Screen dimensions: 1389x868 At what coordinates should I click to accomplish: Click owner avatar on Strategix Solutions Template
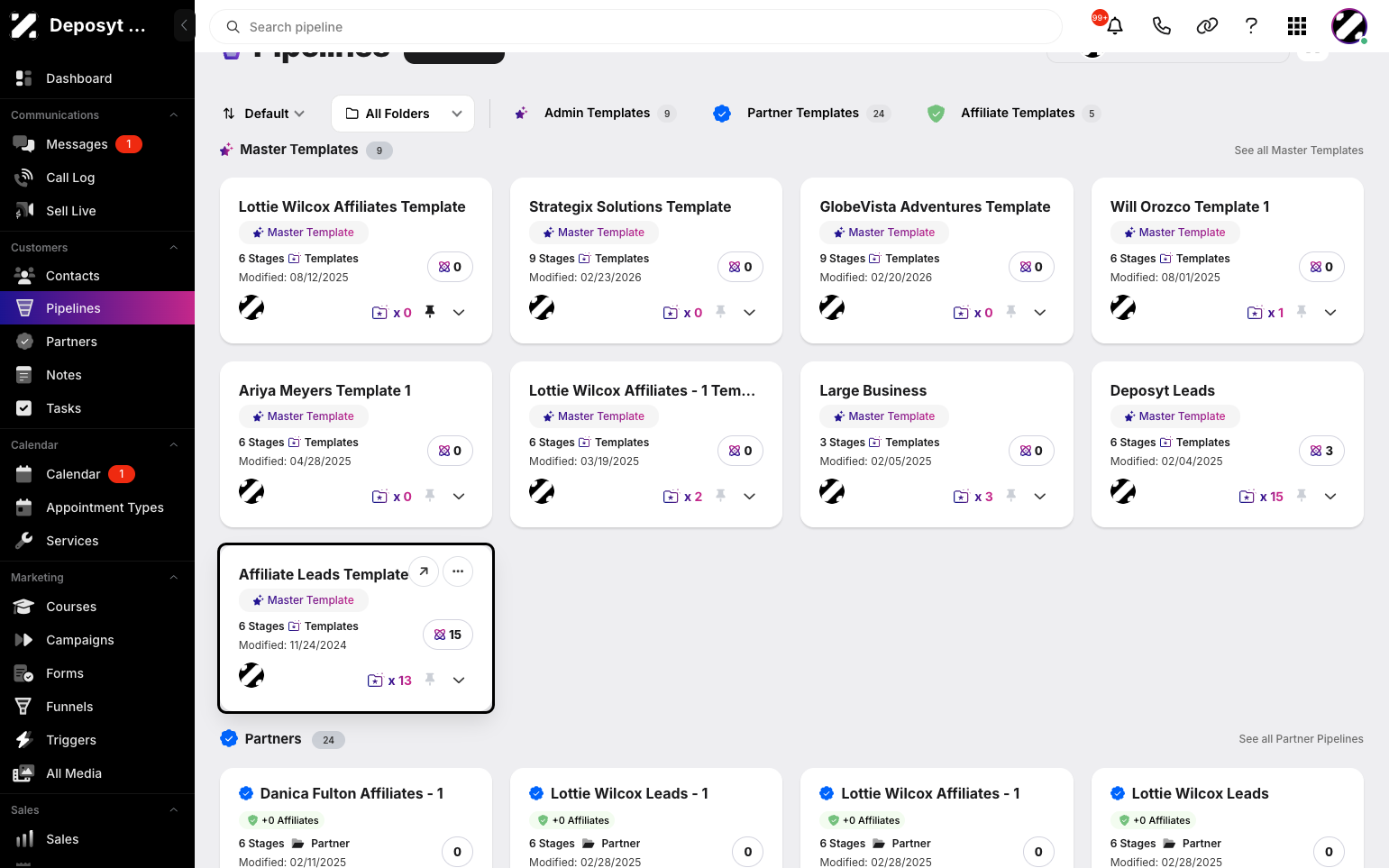click(542, 307)
